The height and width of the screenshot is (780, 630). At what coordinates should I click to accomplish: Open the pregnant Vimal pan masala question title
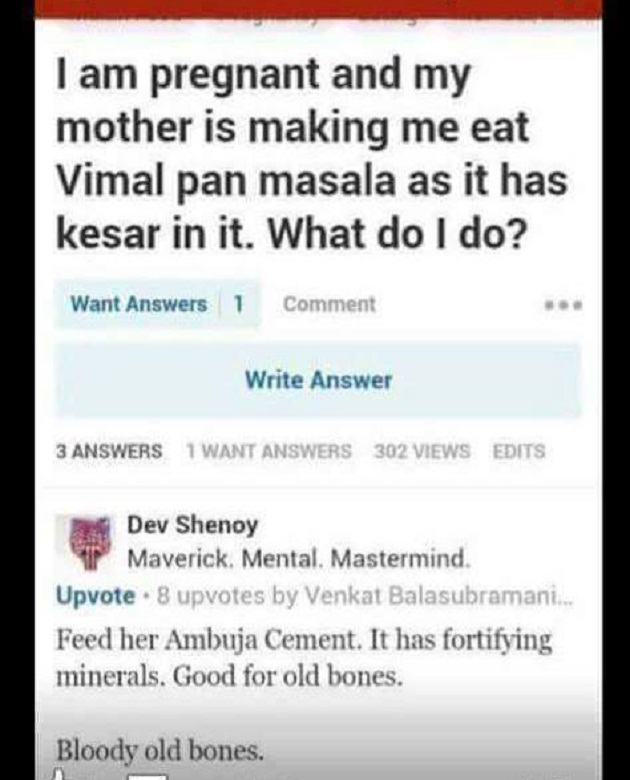(x=311, y=154)
